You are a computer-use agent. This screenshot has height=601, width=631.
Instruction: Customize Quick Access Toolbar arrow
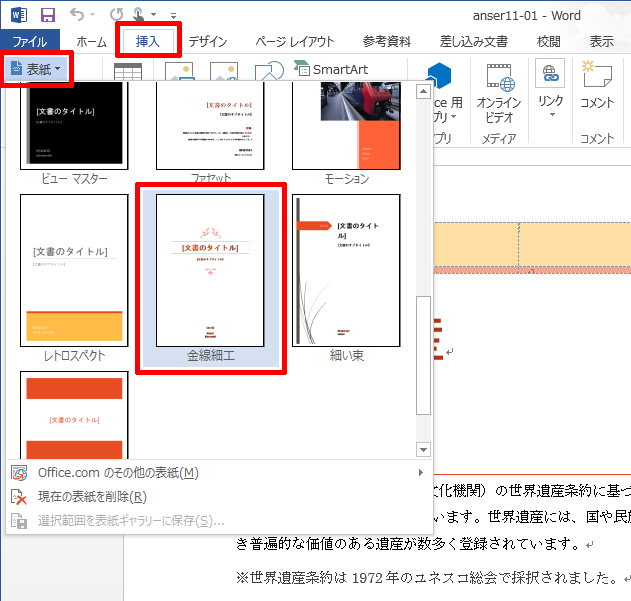coord(173,16)
